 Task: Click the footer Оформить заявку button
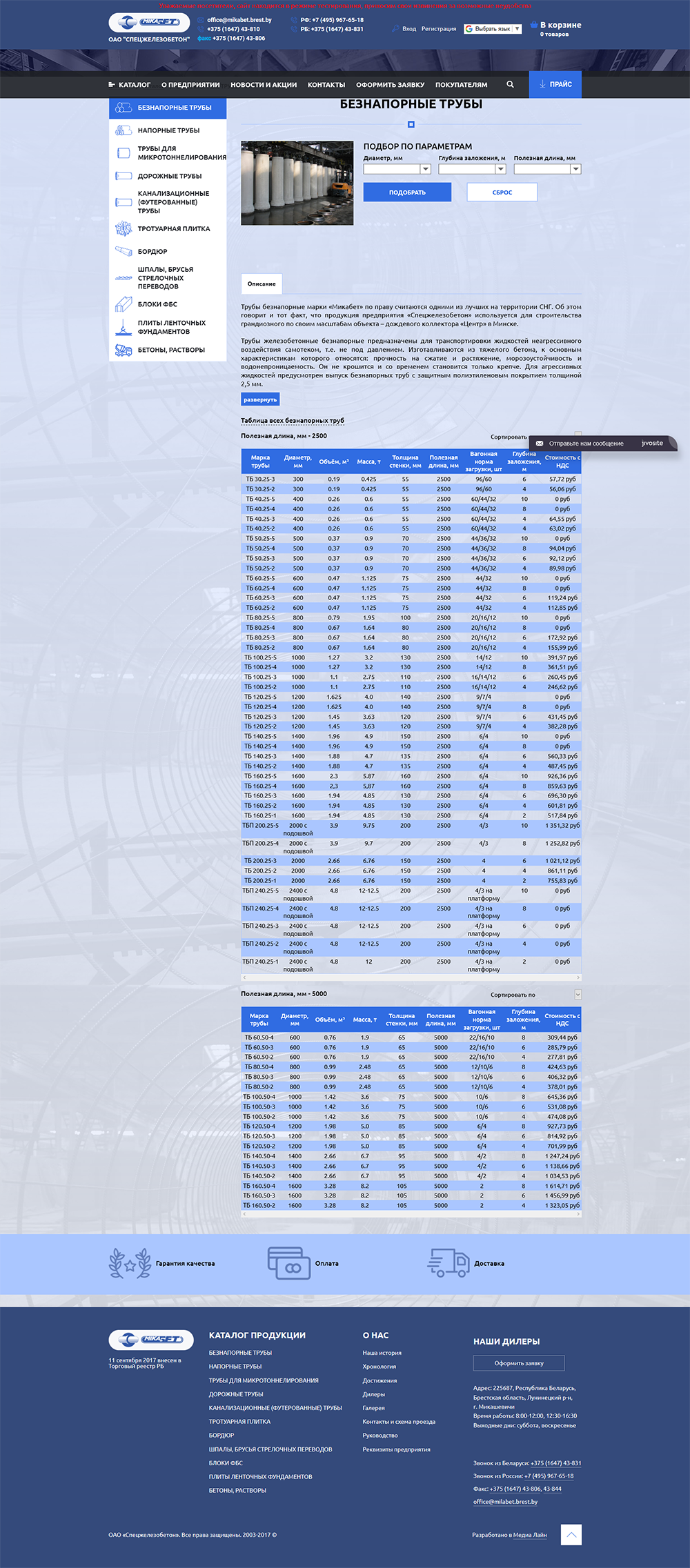tap(519, 1363)
